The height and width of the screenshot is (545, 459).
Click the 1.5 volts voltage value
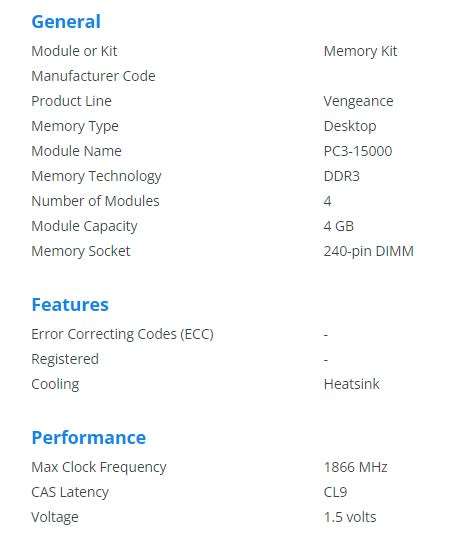coord(350,517)
